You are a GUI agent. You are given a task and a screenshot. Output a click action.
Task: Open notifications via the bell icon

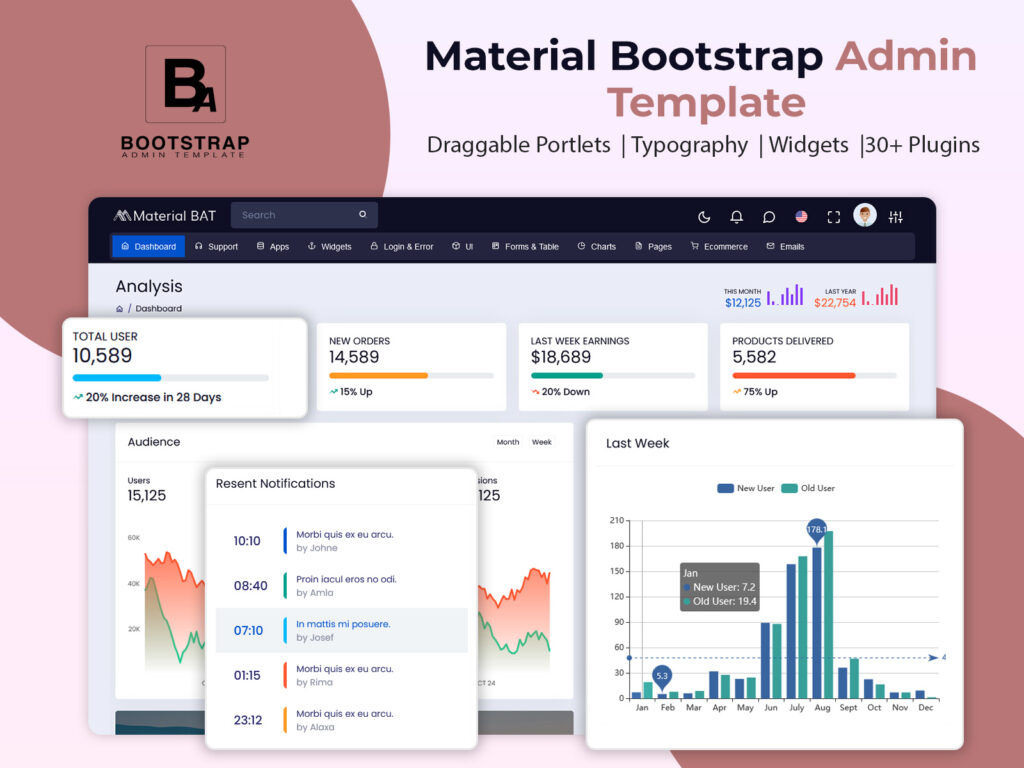(x=737, y=216)
